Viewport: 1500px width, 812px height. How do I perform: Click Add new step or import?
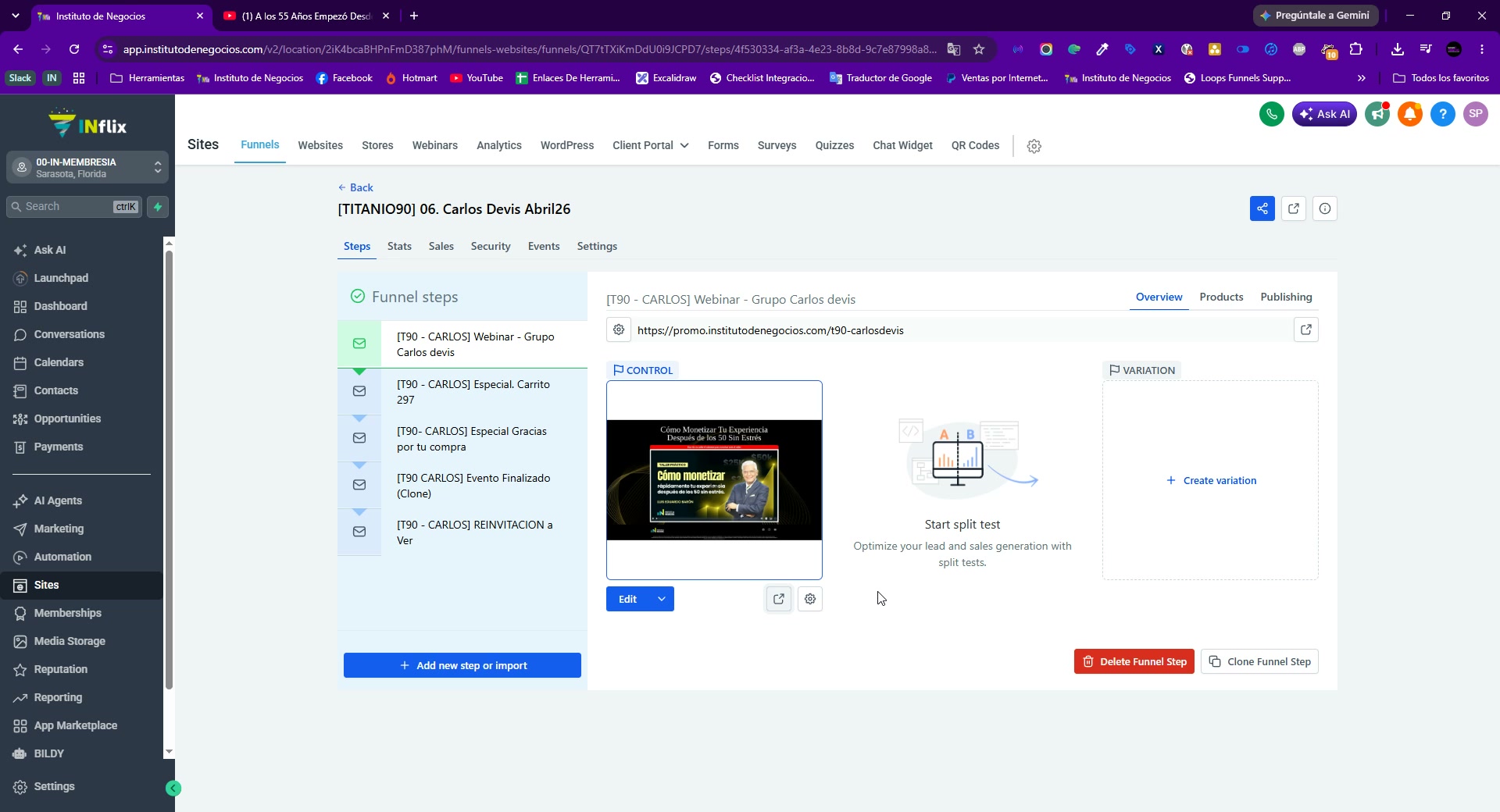(x=462, y=665)
